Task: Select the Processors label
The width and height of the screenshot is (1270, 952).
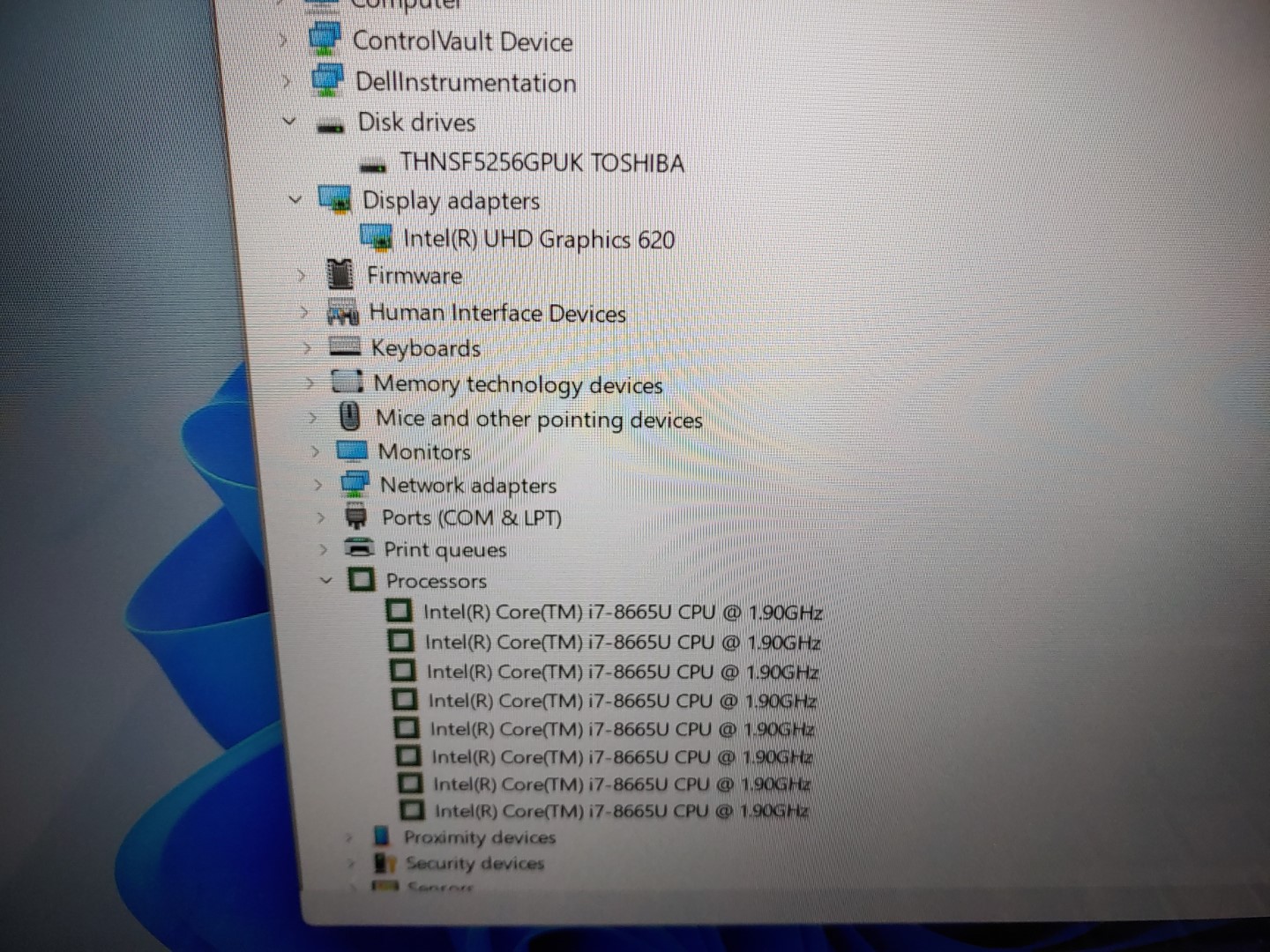Action: click(x=436, y=581)
